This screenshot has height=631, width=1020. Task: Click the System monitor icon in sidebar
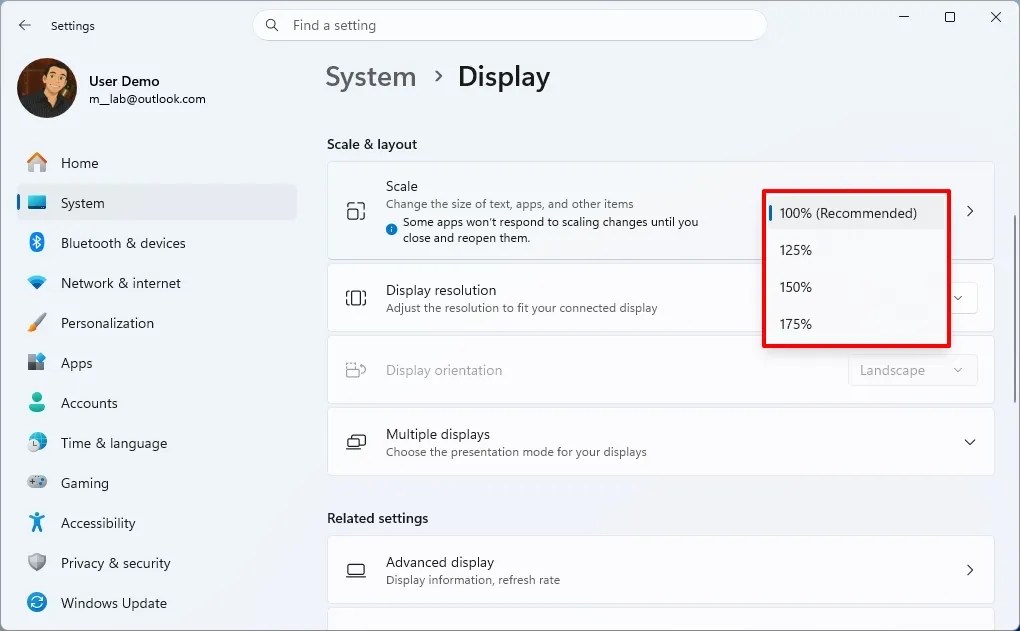(x=37, y=203)
